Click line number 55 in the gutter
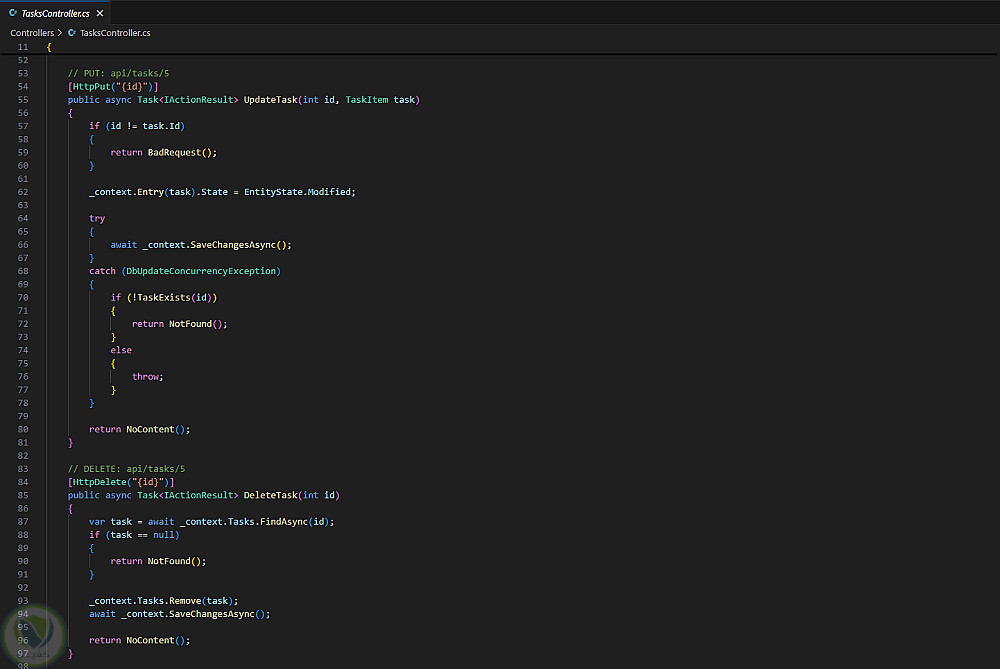Viewport: 1000px width, 669px height. (x=23, y=99)
